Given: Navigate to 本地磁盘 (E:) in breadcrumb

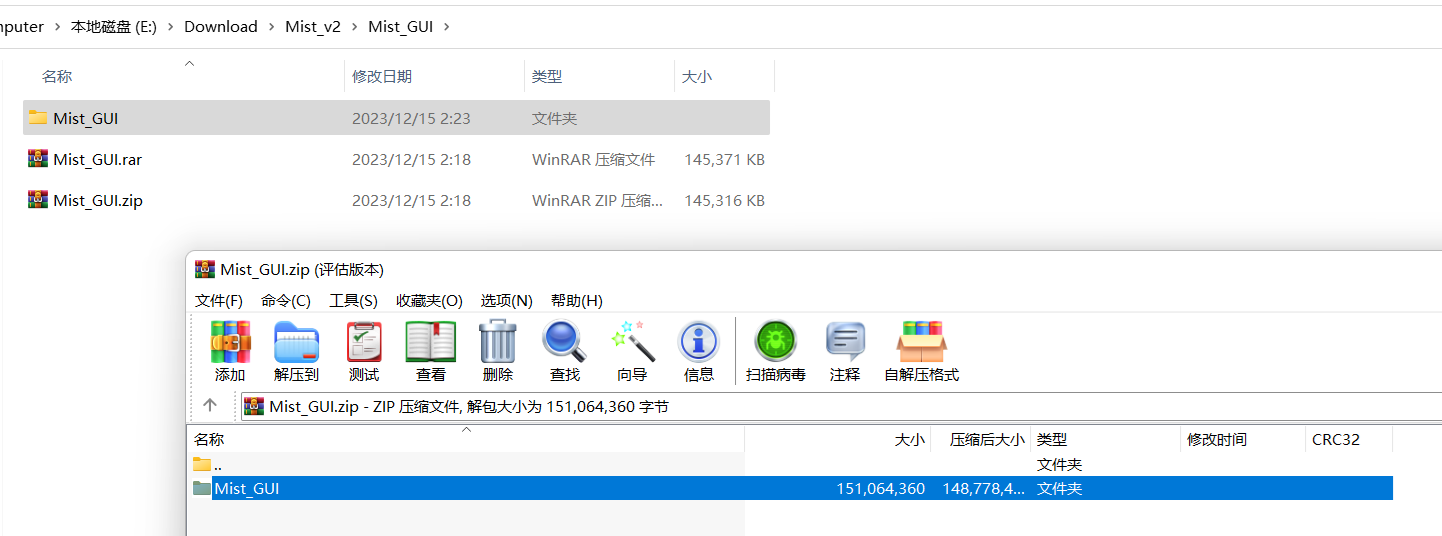Looking at the screenshot, I should tap(113, 27).
